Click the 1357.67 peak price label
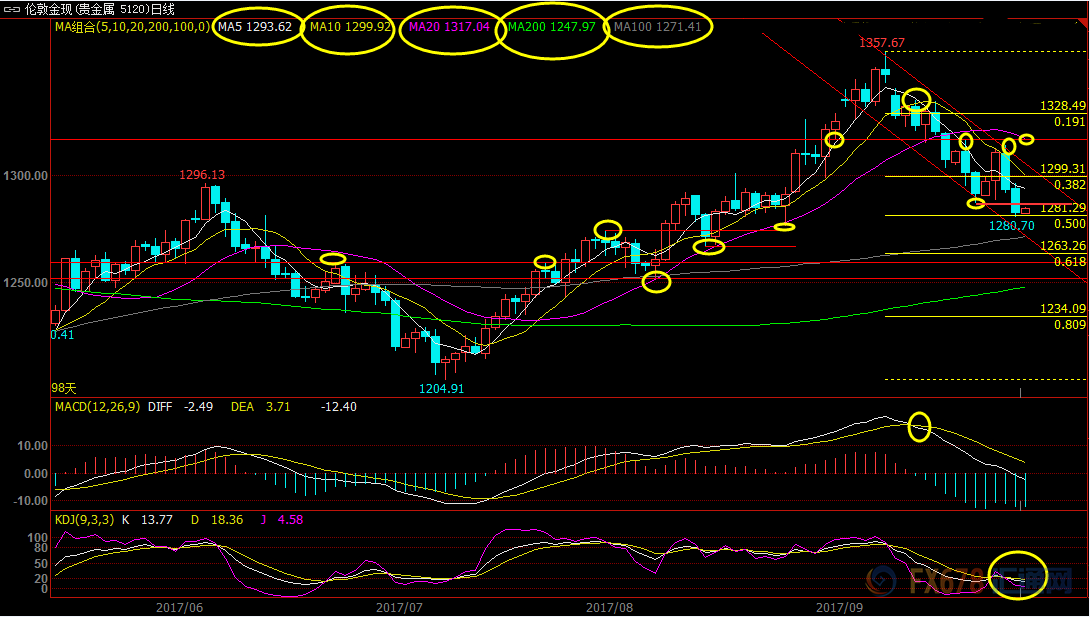This screenshot has width=1090, height=617. (x=881, y=43)
